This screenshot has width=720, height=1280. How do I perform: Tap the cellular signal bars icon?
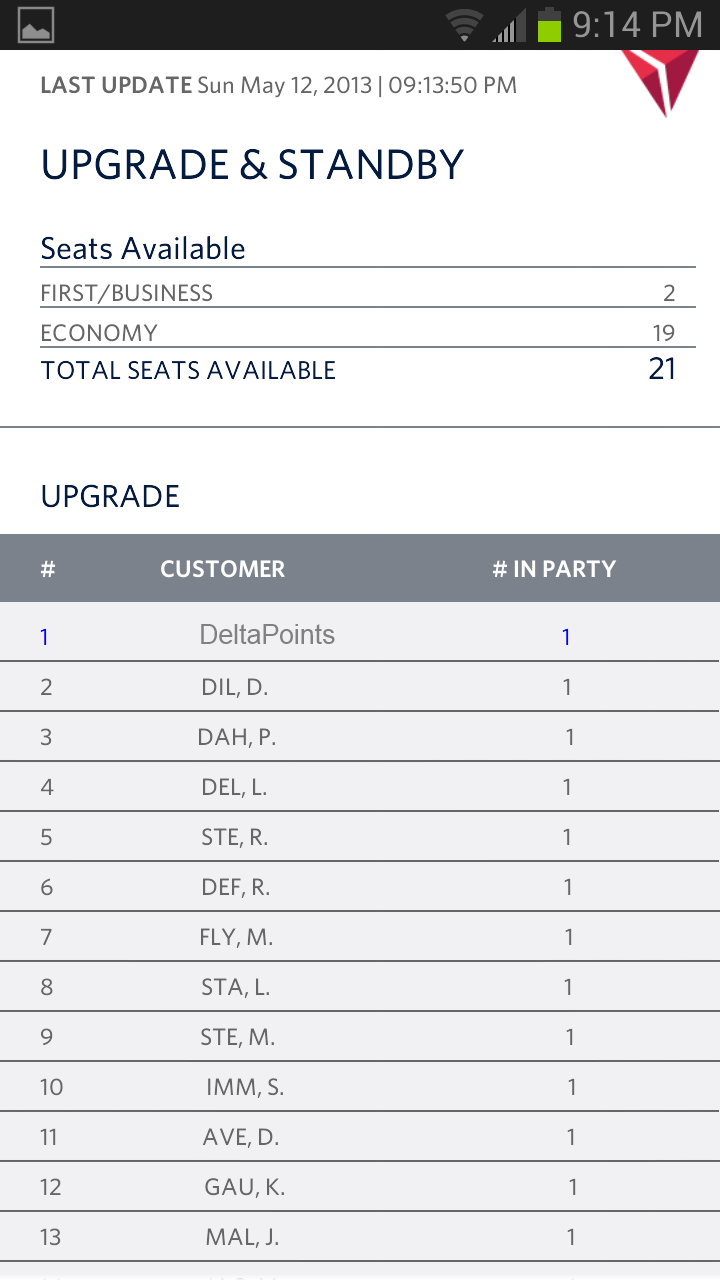(x=509, y=26)
